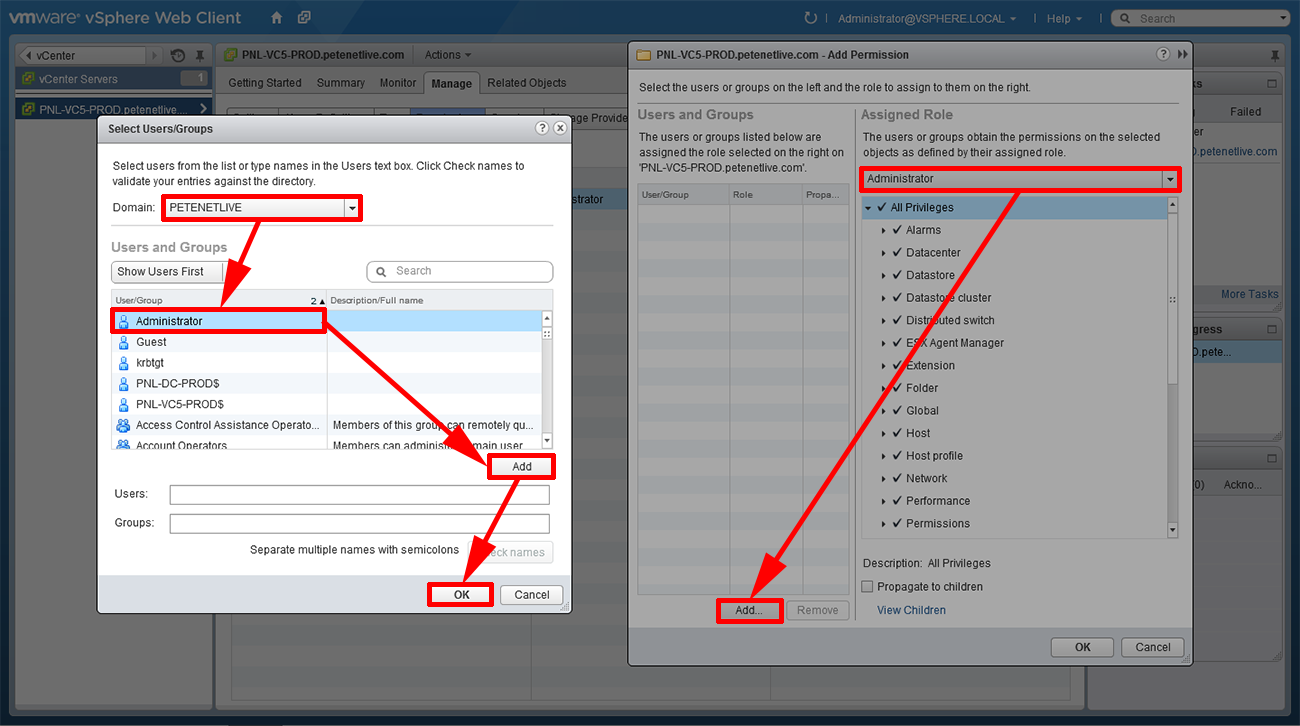Click scrollbar down arrow in users list
This screenshot has height=726, width=1300.
tap(547, 440)
